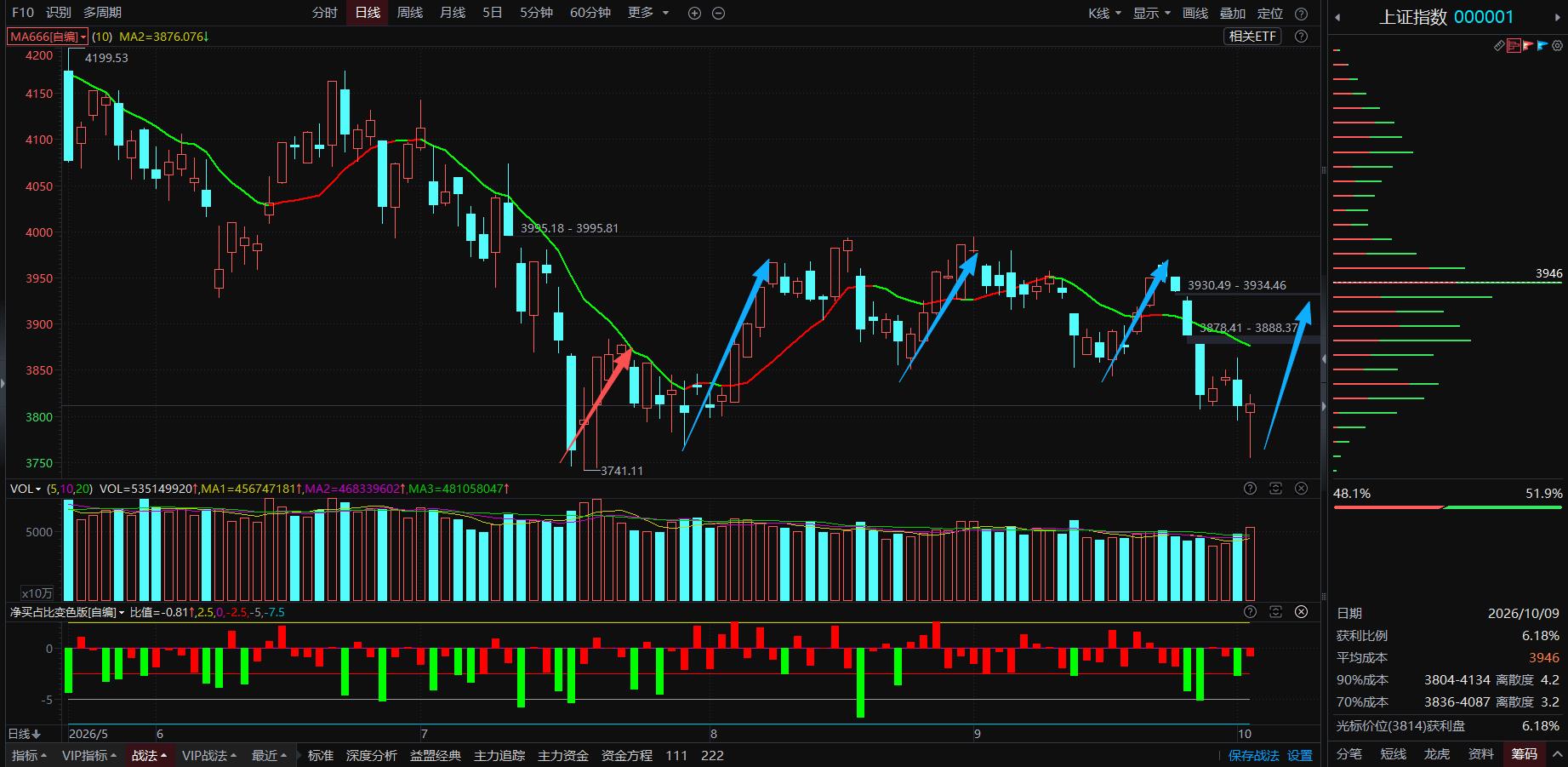Image resolution: width=1568 pixels, height=767 pixels.
Task: Expand the VIP指标 menu at bottom
Action: point(89,755)
